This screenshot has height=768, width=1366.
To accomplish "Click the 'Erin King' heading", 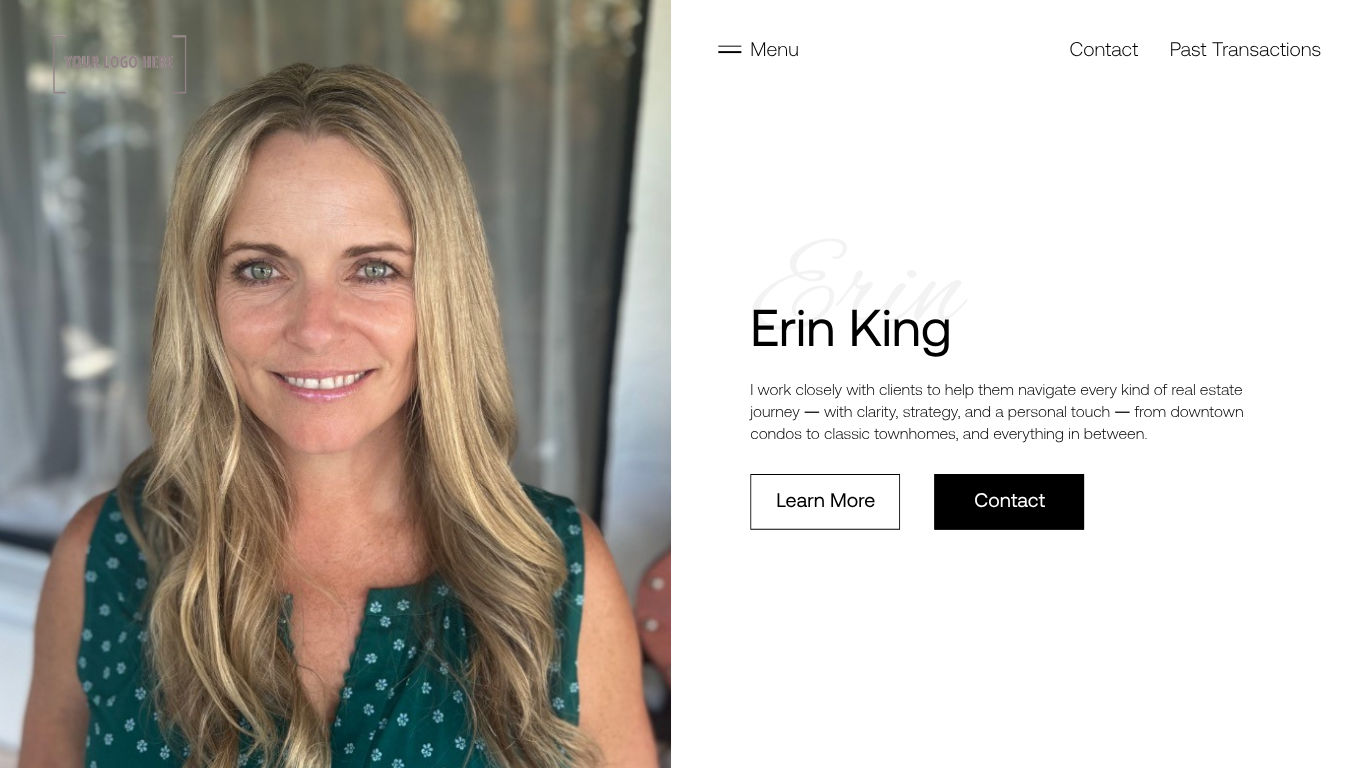I will coord(850,329).
